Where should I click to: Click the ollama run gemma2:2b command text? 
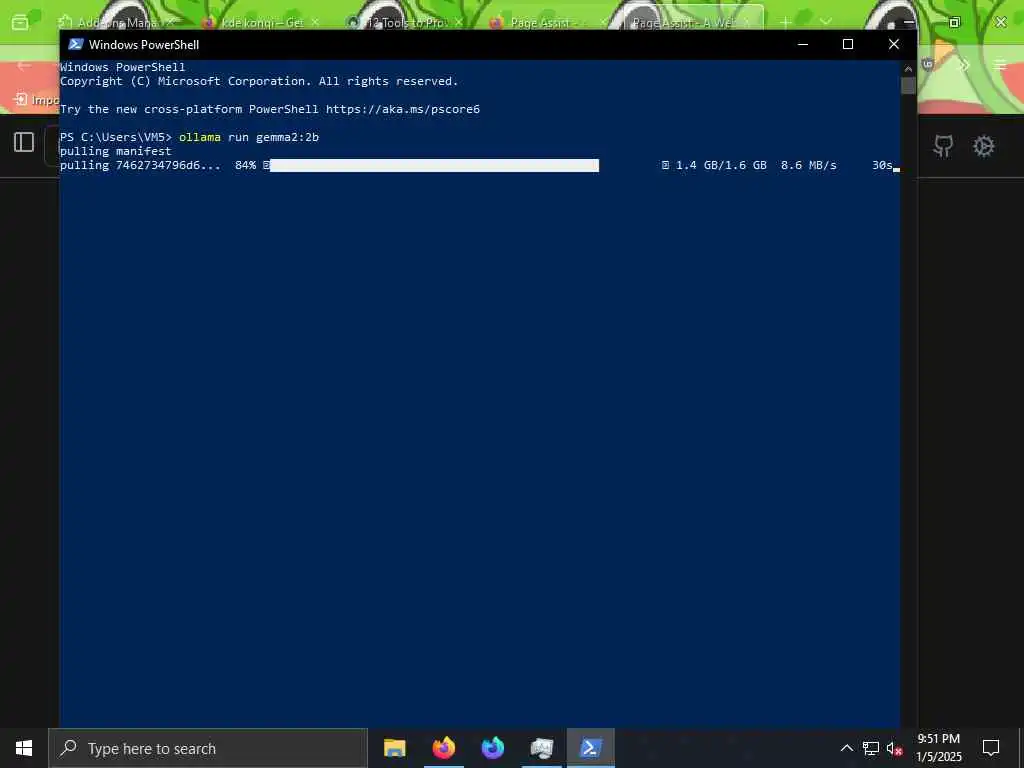249,137
